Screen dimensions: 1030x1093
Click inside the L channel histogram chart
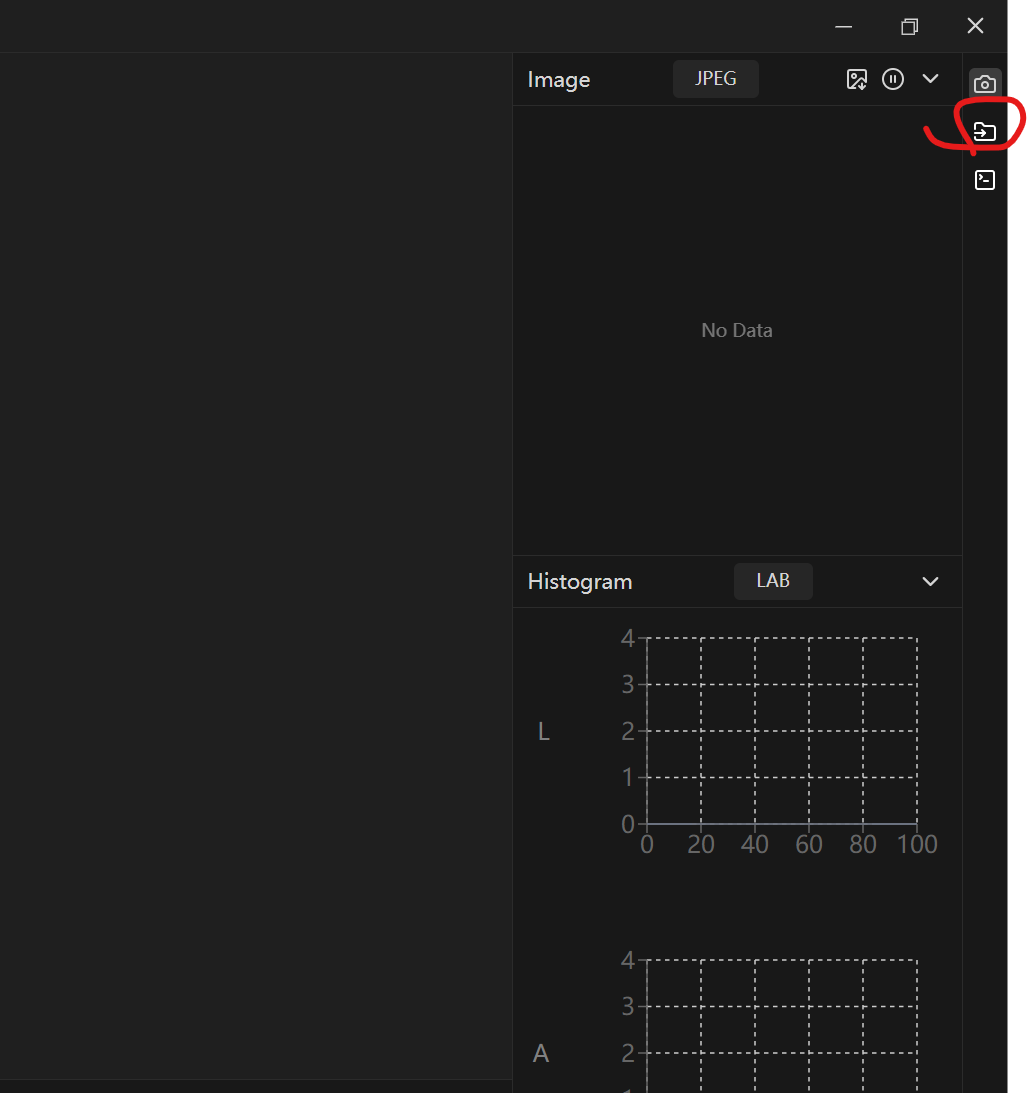pos(782,731)
